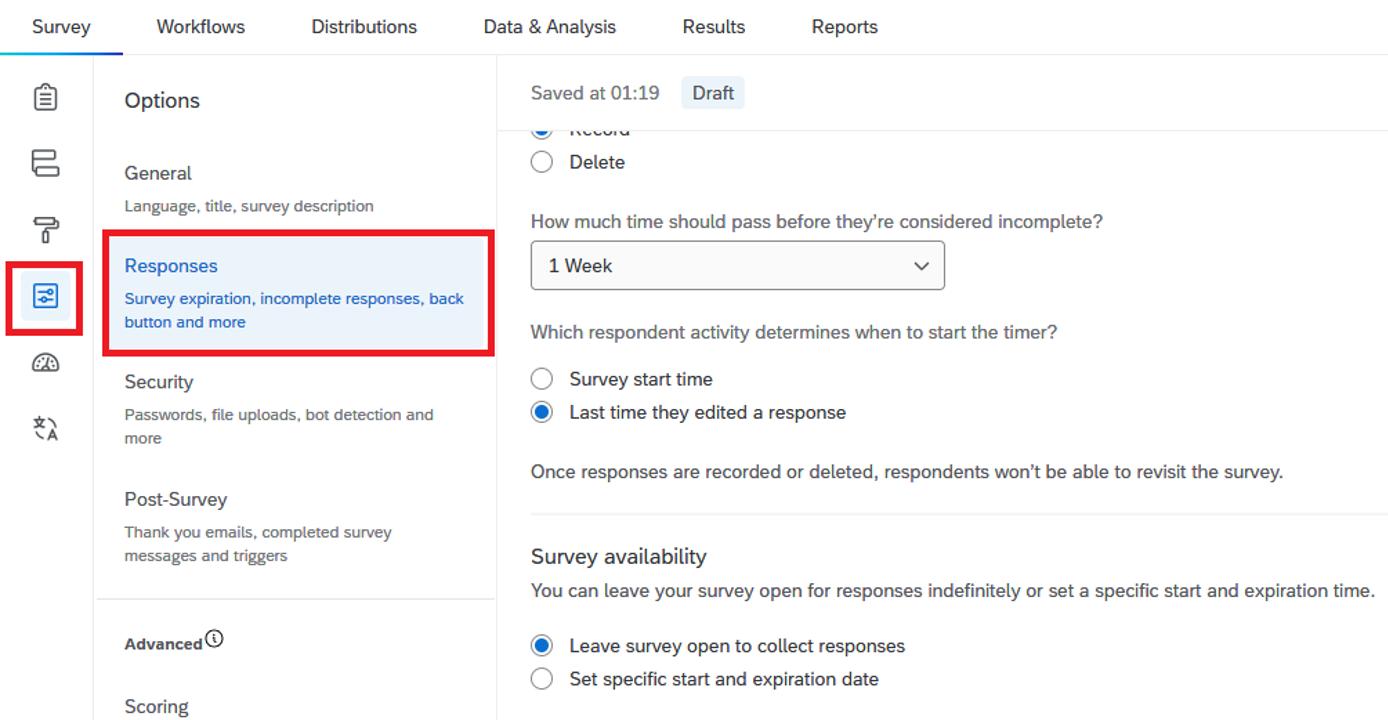Open the Quota gauge icon

click(x=45, y=362)
